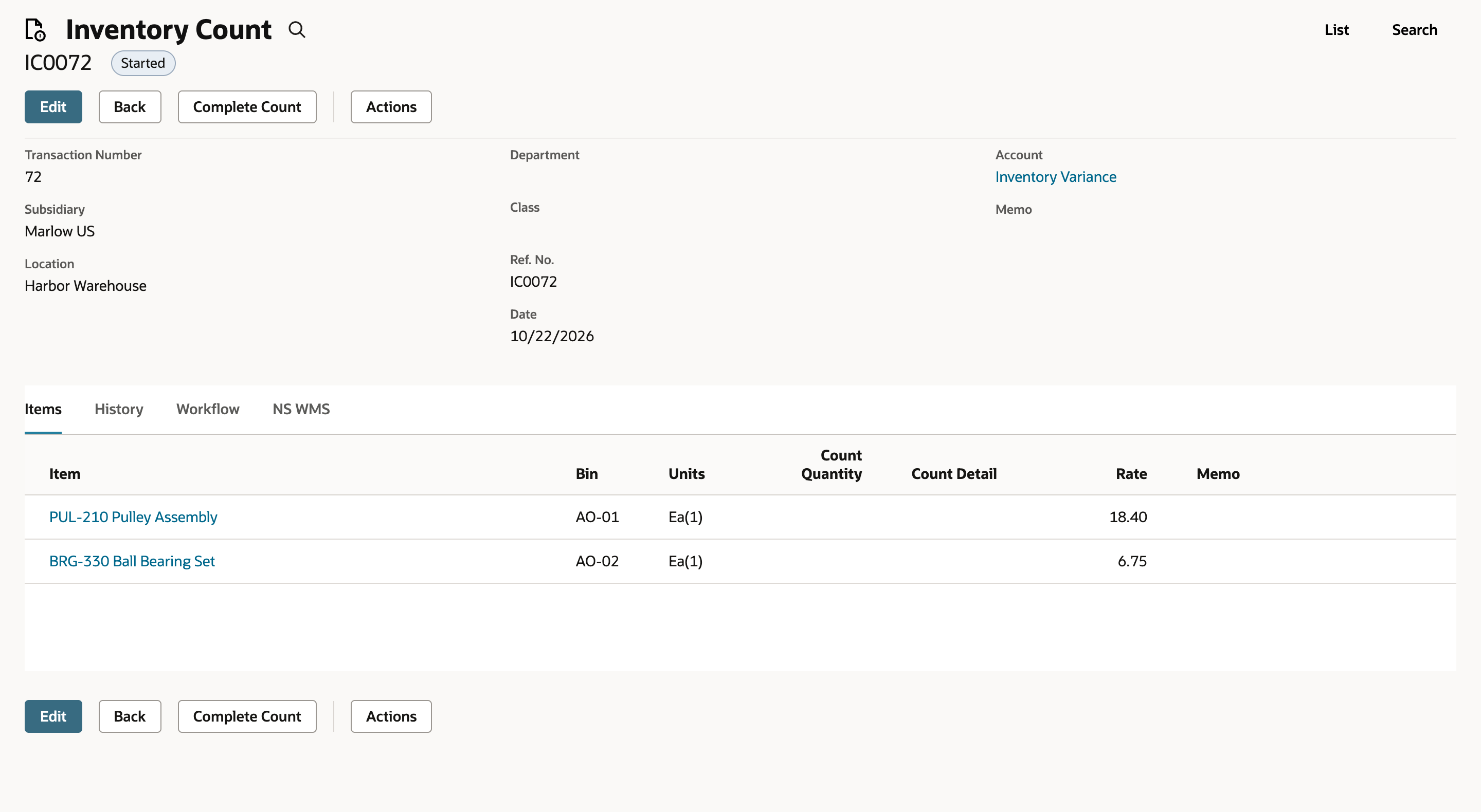Image resolution: width=1481 pixels, height=812 pixels.
Task: Select the Items tab
Action: point(43,409)
